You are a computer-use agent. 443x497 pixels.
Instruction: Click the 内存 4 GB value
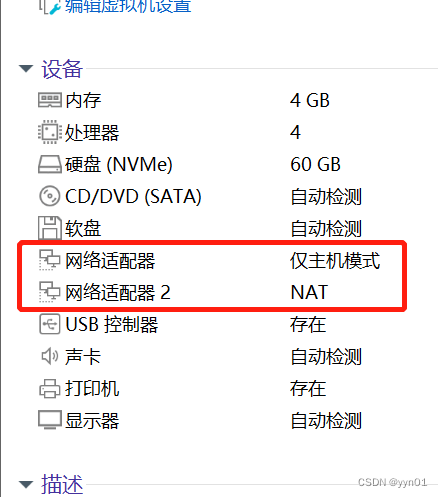(x=310, y=100)
